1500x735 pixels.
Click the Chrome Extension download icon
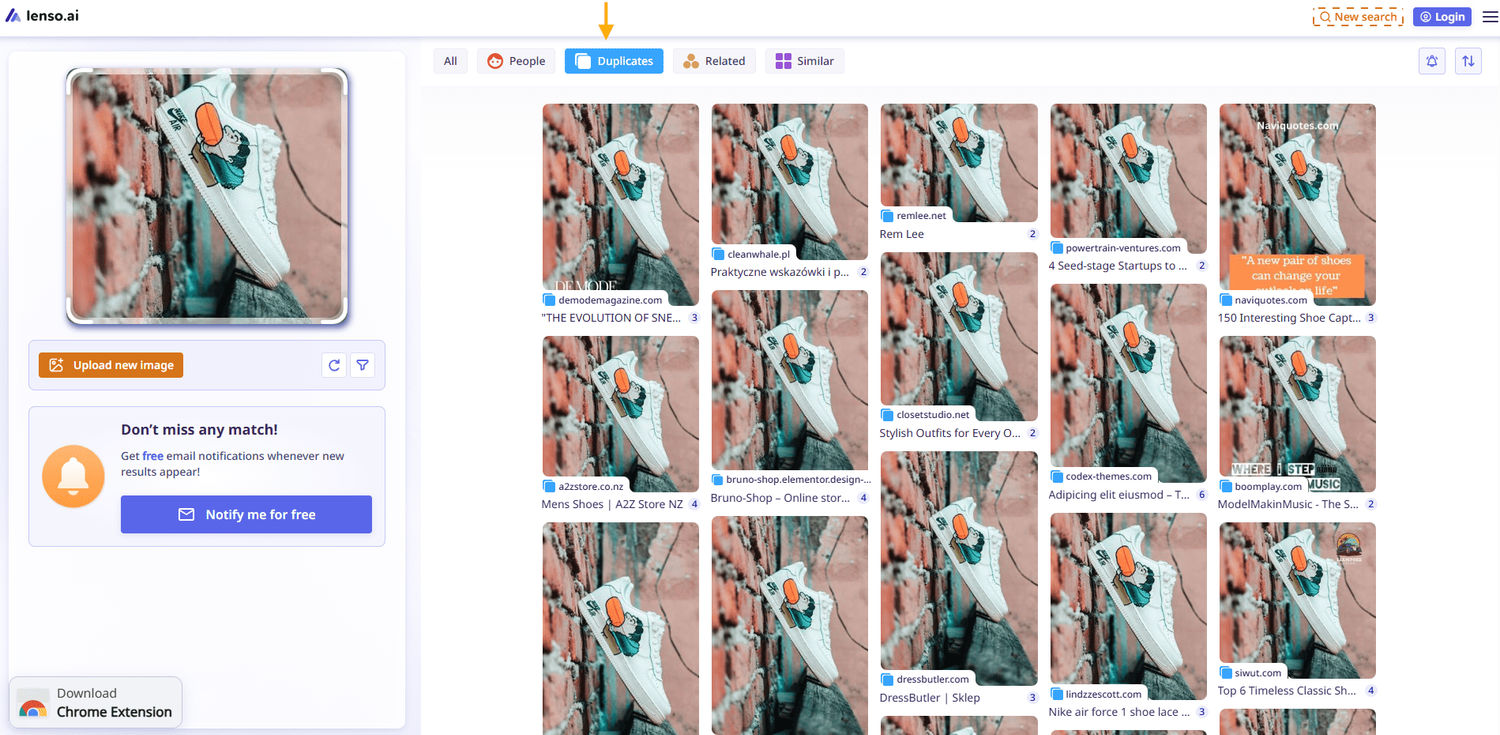tap(33, 705)
